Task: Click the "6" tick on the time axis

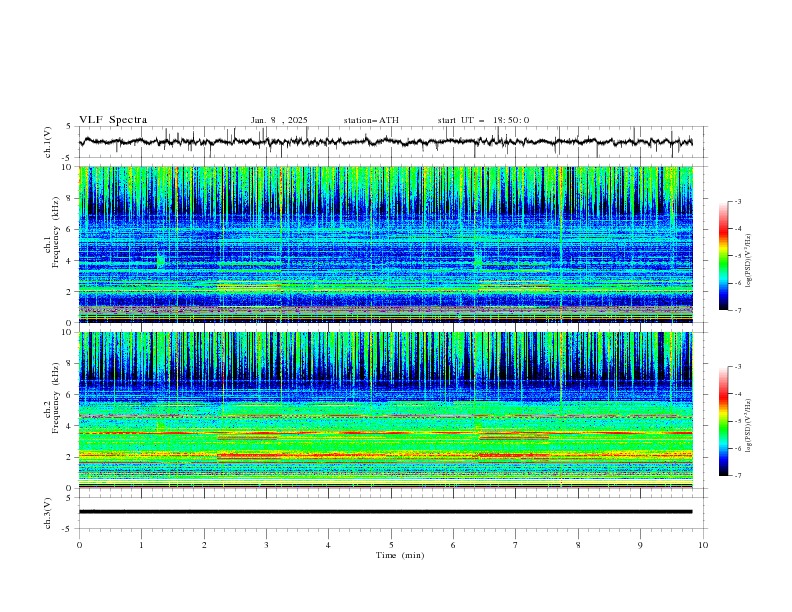Action: pyautogui.click(x=453, y=545)
